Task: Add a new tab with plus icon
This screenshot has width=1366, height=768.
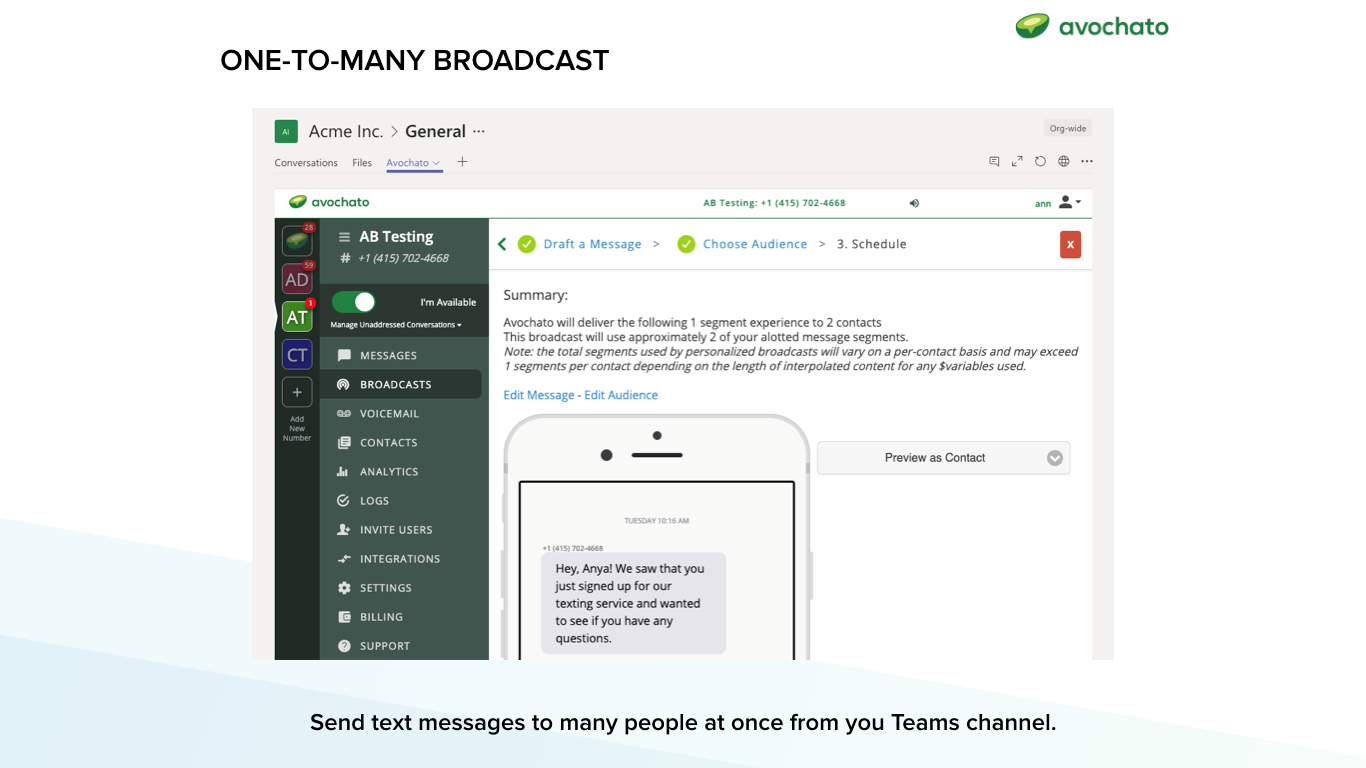Action: (462, 162)
